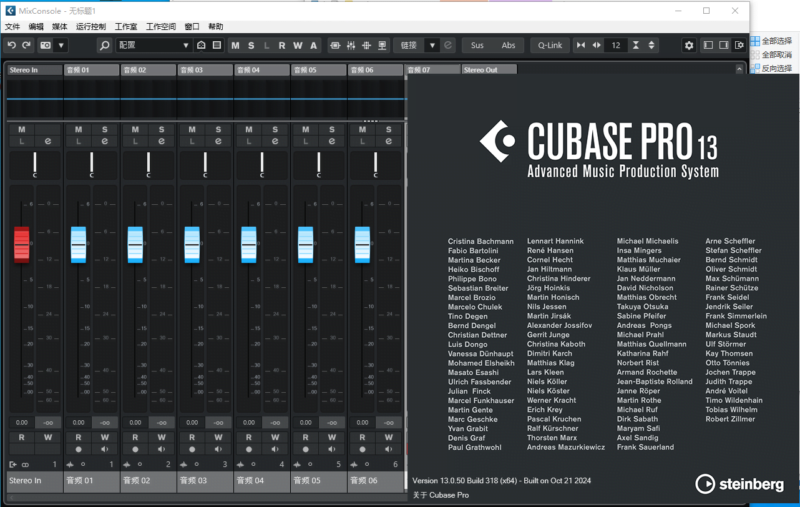Toggle monitor speaker on 音频 04 channel
This screenshot has width=800, height=507.
point(275,449)
